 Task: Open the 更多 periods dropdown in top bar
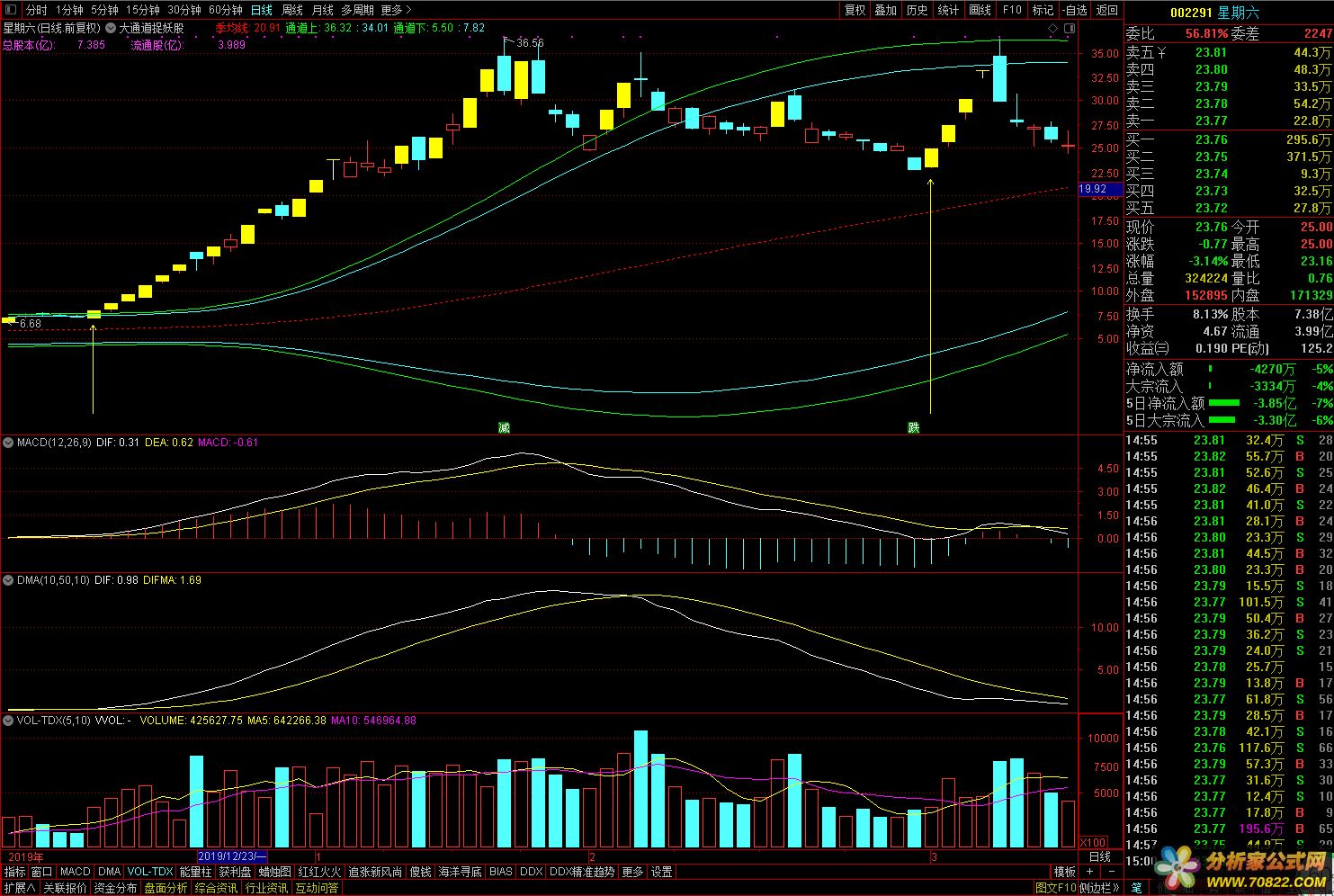pyautogui.click(x=391, y=10)
